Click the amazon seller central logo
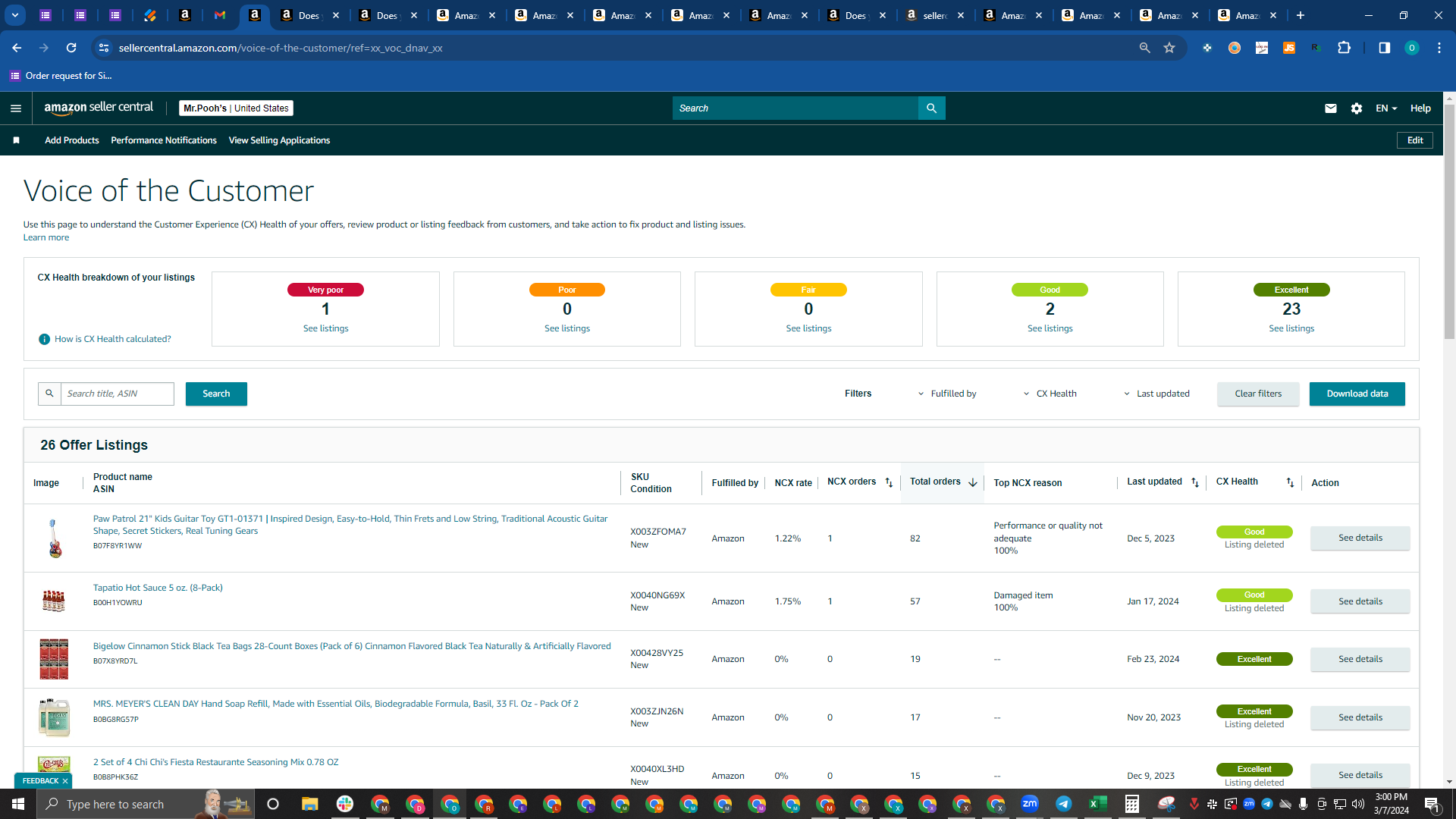Viewport: 1456px width, 819px height. [x=99, y=108]
